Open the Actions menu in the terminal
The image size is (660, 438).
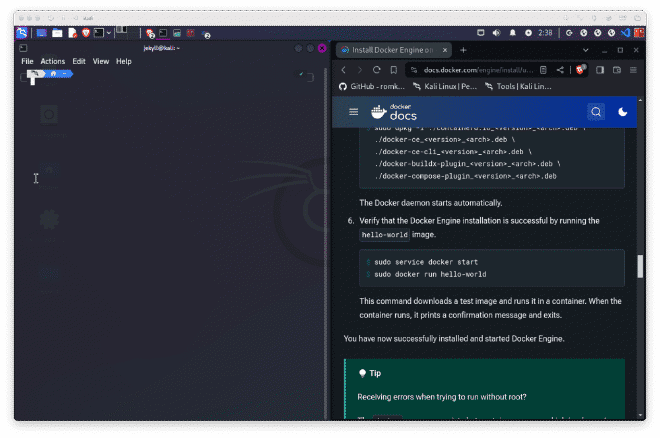click(x=53, y=61)
